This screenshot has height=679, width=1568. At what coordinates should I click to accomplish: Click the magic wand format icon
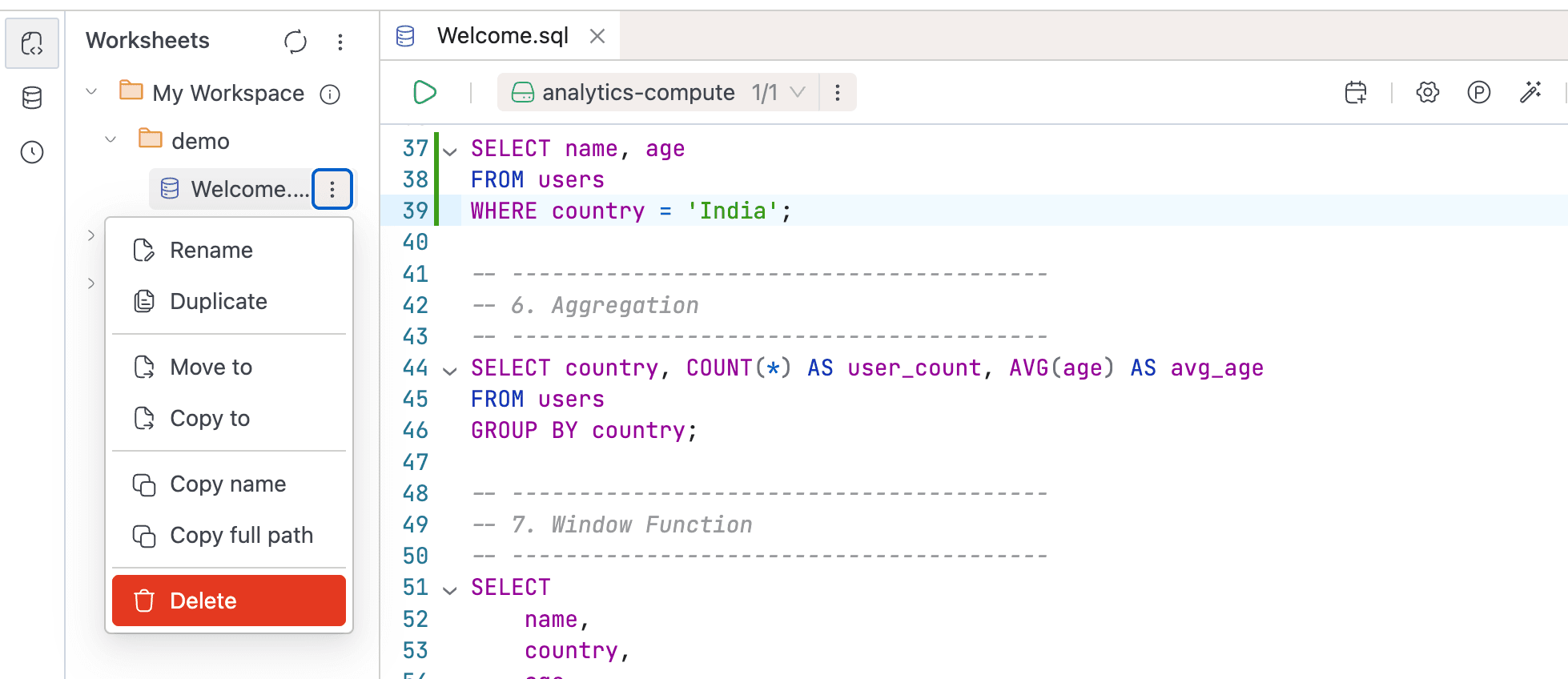pos(1530,93)
